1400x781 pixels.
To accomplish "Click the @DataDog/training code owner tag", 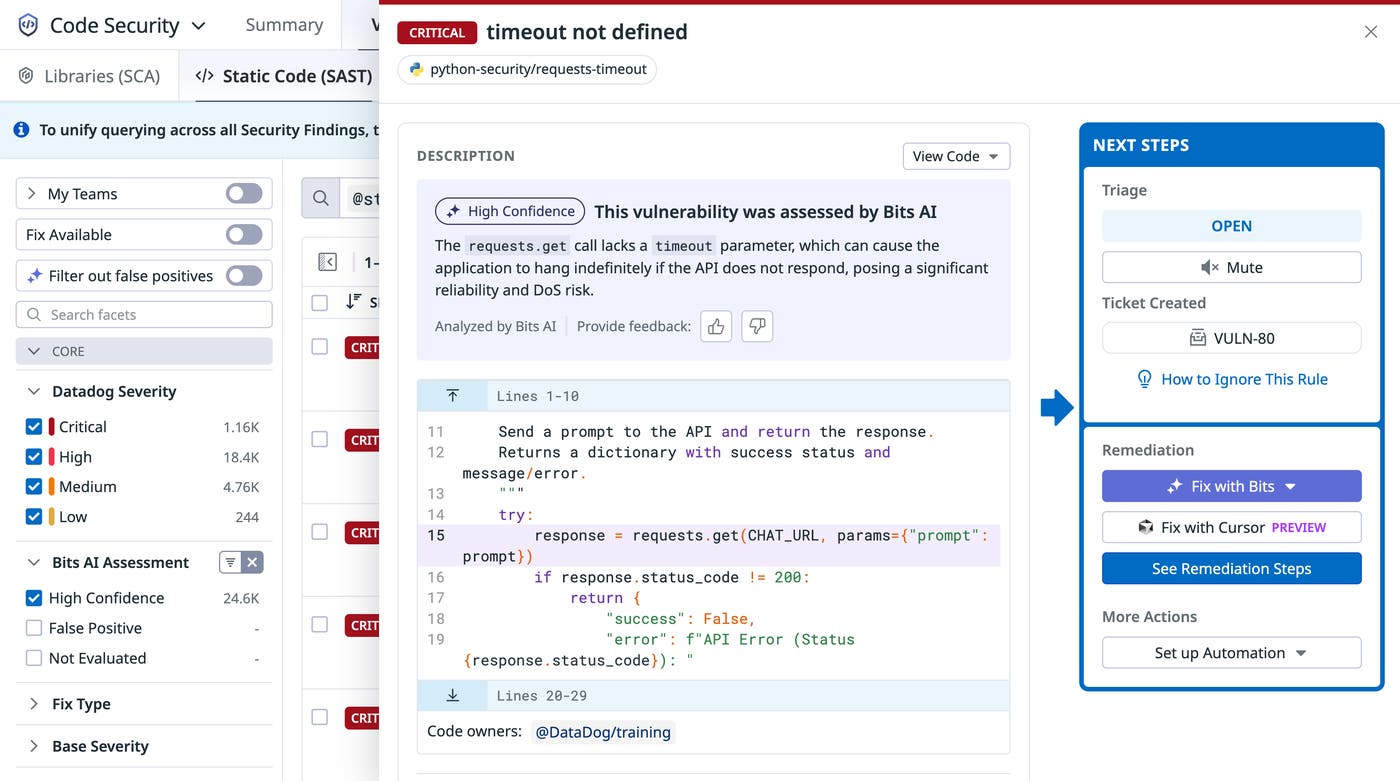I will click(x=603, y=732).
